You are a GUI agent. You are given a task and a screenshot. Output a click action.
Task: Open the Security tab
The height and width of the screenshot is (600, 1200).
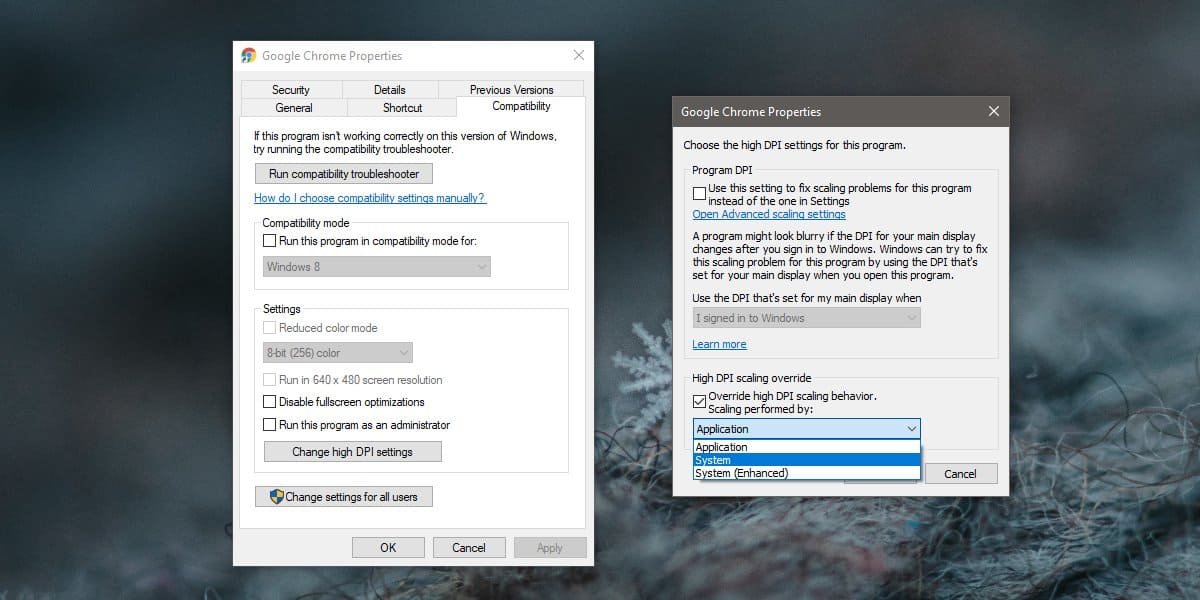tap(291, 90)
